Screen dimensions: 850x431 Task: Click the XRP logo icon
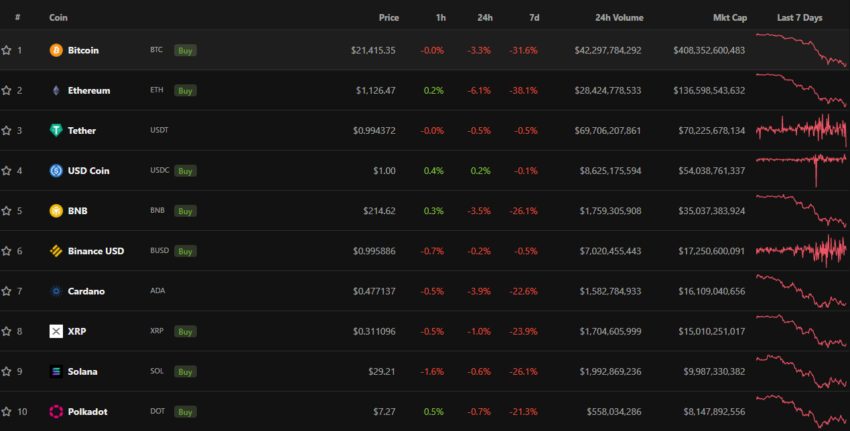56,331
